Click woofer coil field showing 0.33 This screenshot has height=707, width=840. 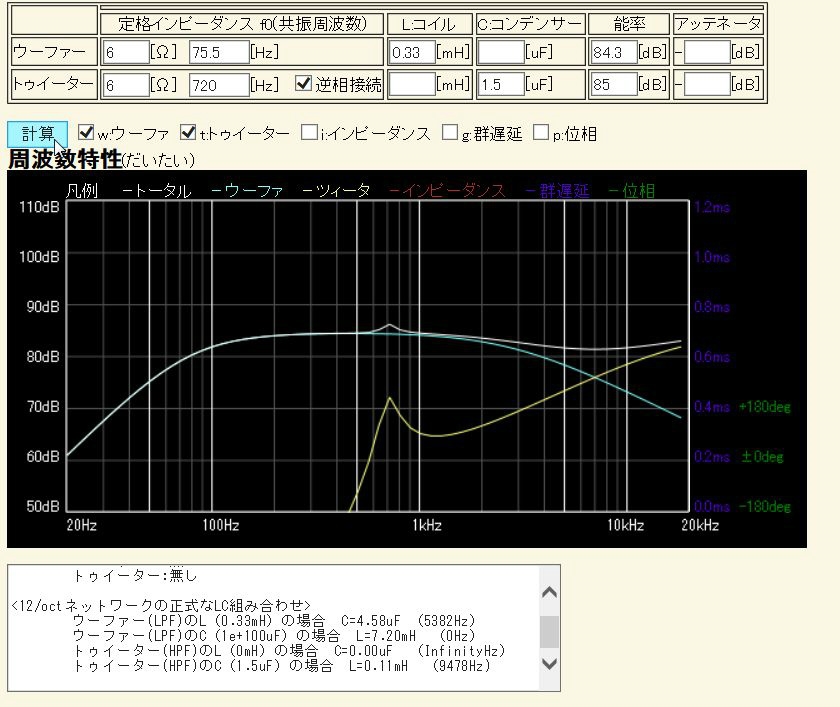tap(412, 52)
